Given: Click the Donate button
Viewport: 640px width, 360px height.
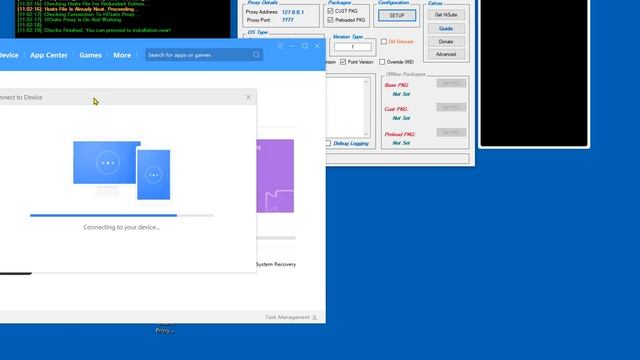Looking at the screenshot, I should pyautogui.click(x=446, y=42).
